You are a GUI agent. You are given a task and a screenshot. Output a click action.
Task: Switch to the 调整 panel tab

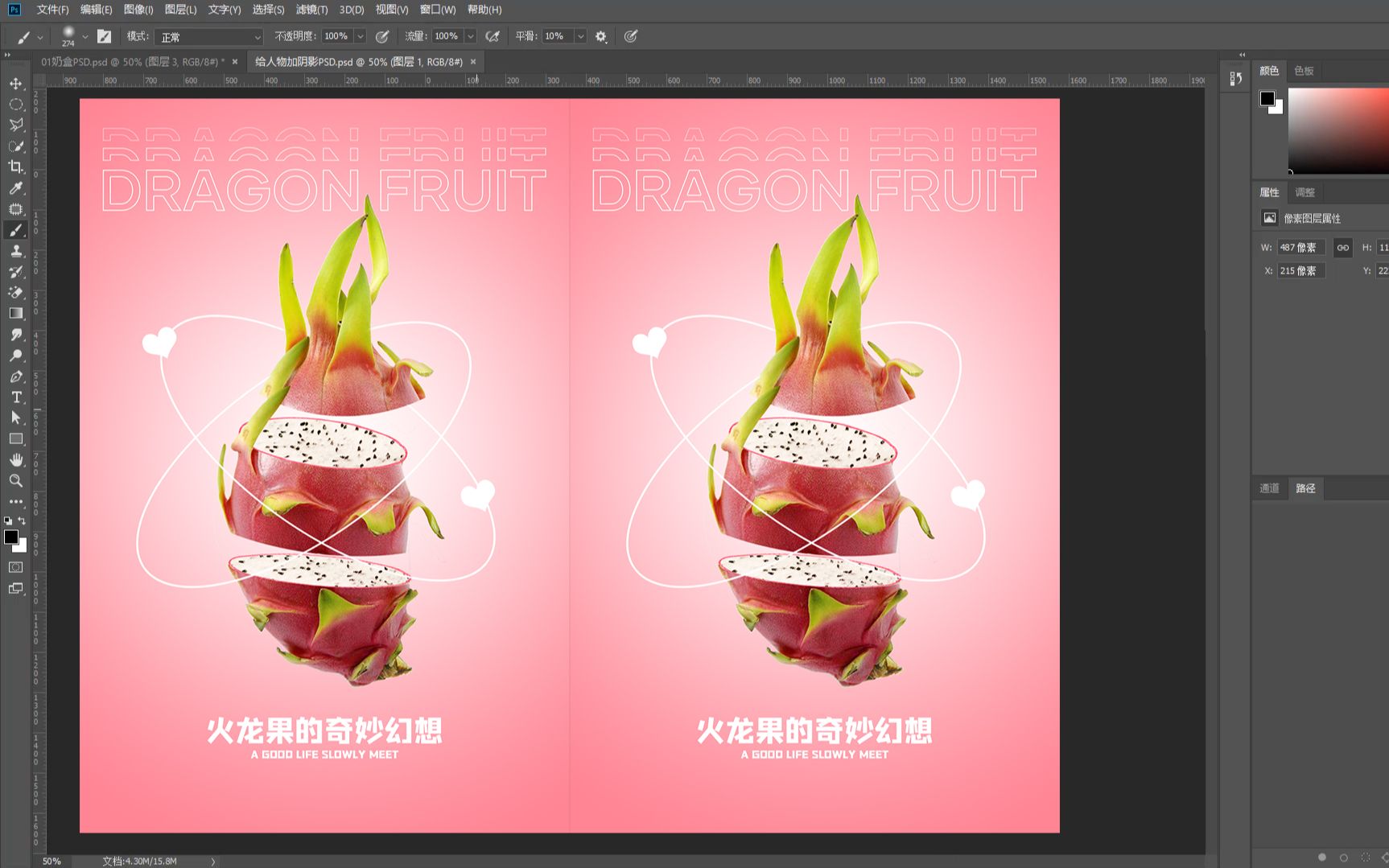click(x=1305, y=192)
